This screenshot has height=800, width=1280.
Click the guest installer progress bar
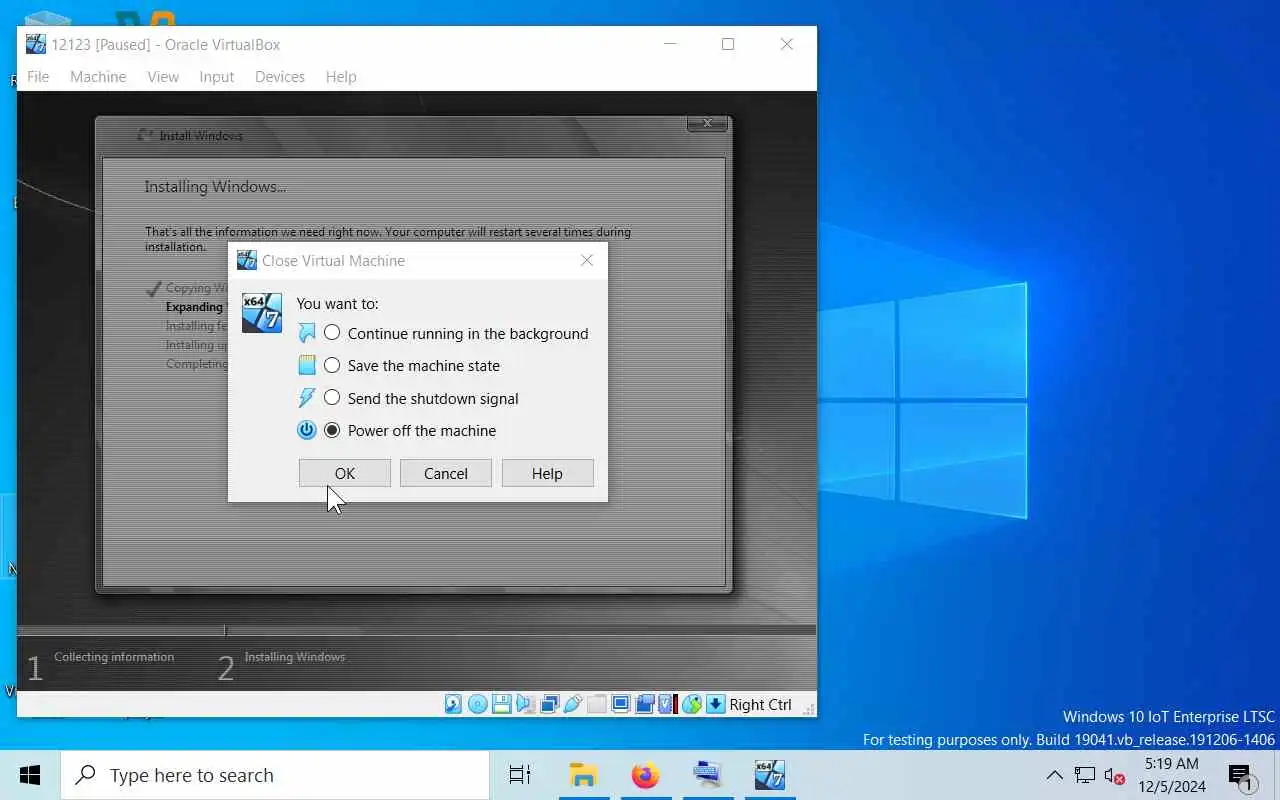(x=416, y=630)
